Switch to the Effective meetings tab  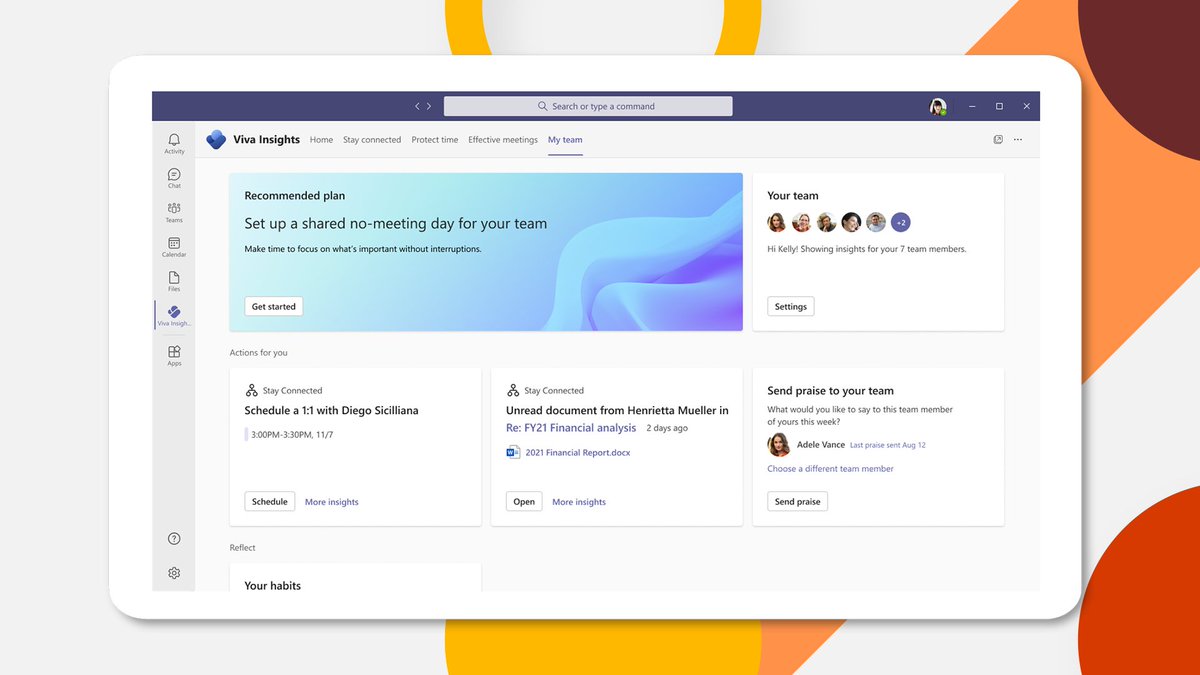(503, 140)
